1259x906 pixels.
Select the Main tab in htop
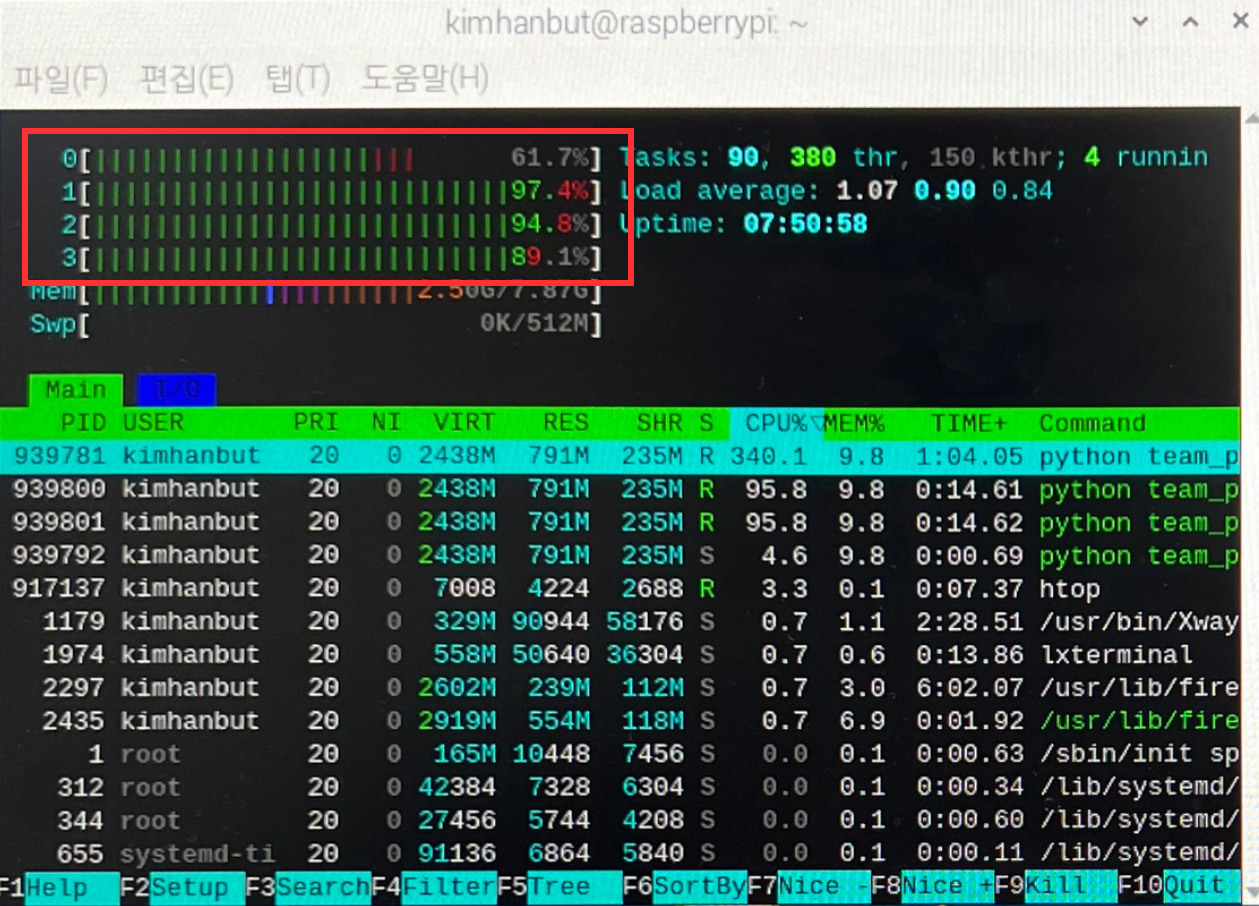point(76,390)
